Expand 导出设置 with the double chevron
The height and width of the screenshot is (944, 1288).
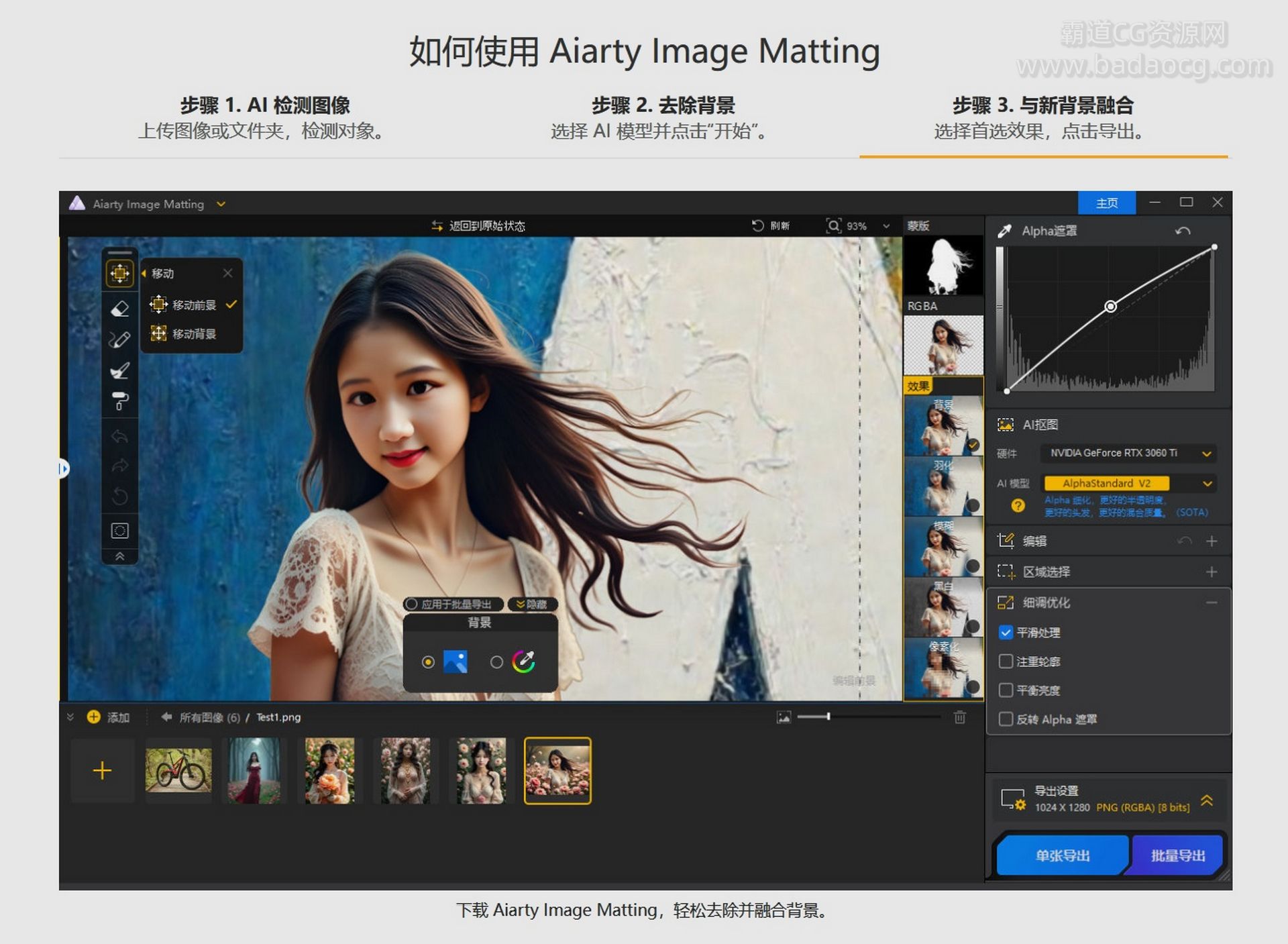click(1206, 800)
